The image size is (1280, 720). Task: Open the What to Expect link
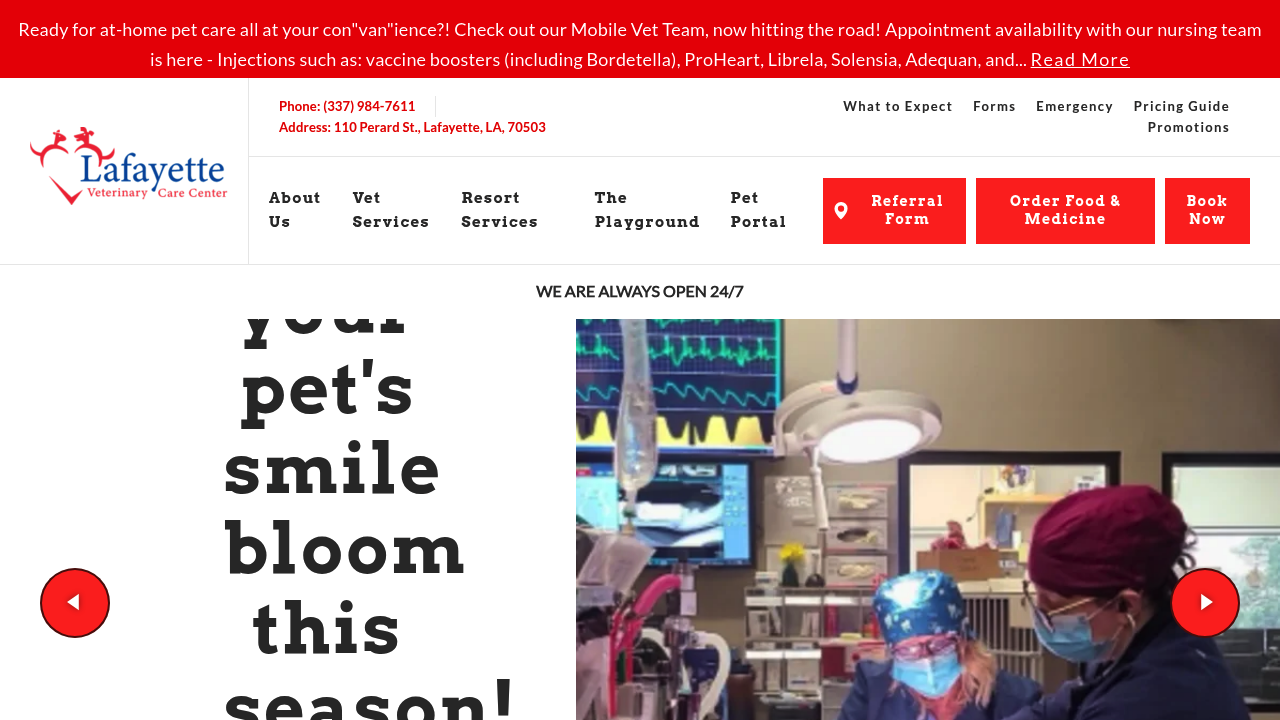898,106
